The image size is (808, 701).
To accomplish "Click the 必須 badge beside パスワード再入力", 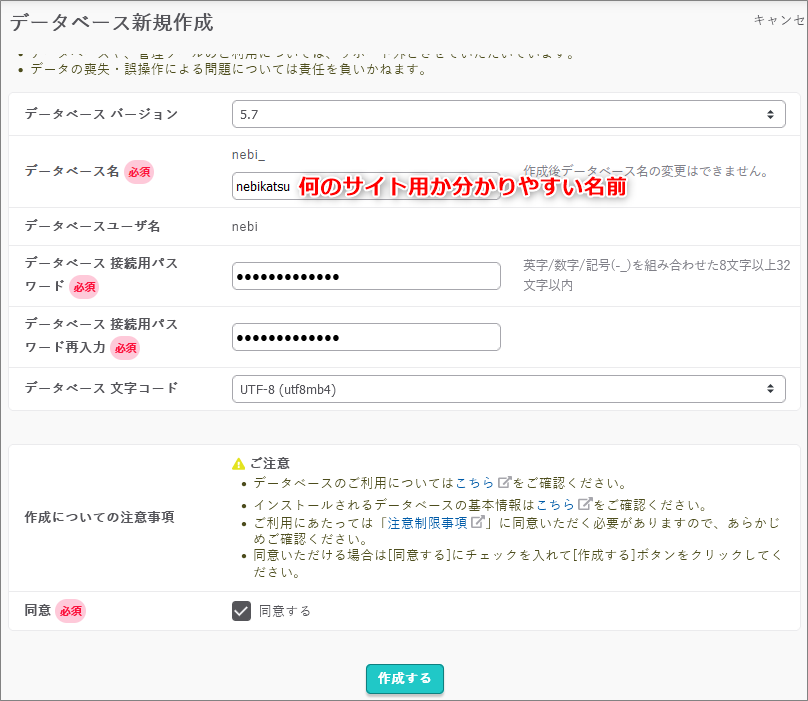I will (125, 348).
